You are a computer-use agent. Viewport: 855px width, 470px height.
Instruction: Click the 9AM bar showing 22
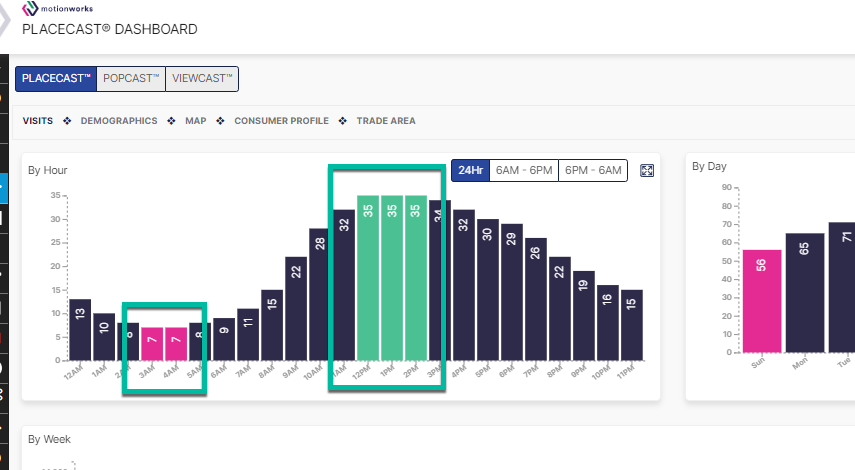pyautogui.click(x=296, y=309)
